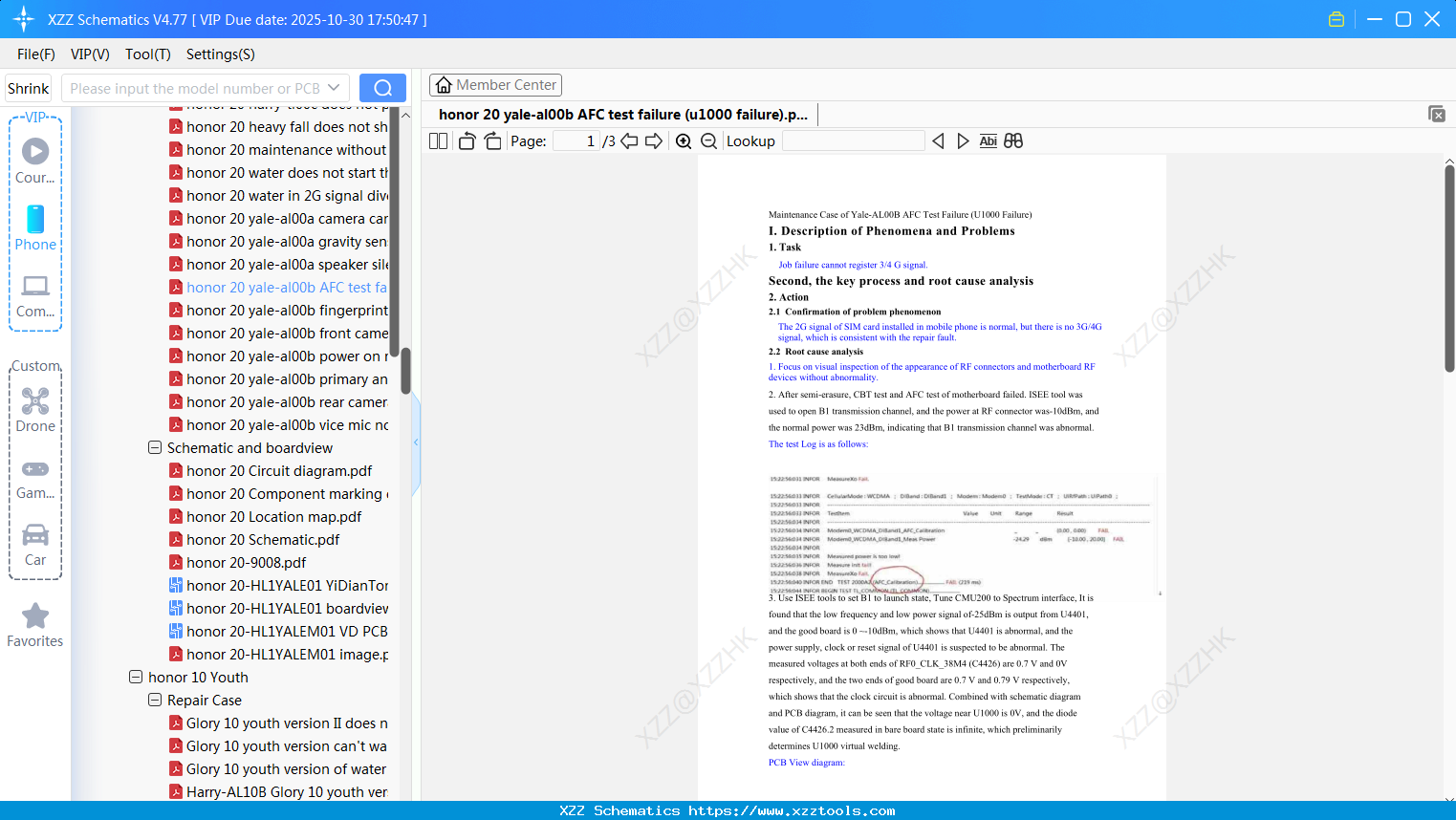Image resolution: width=1456 pixels, height=820 pixels.
Task: Open the Drone category
Action: point(35,410)
